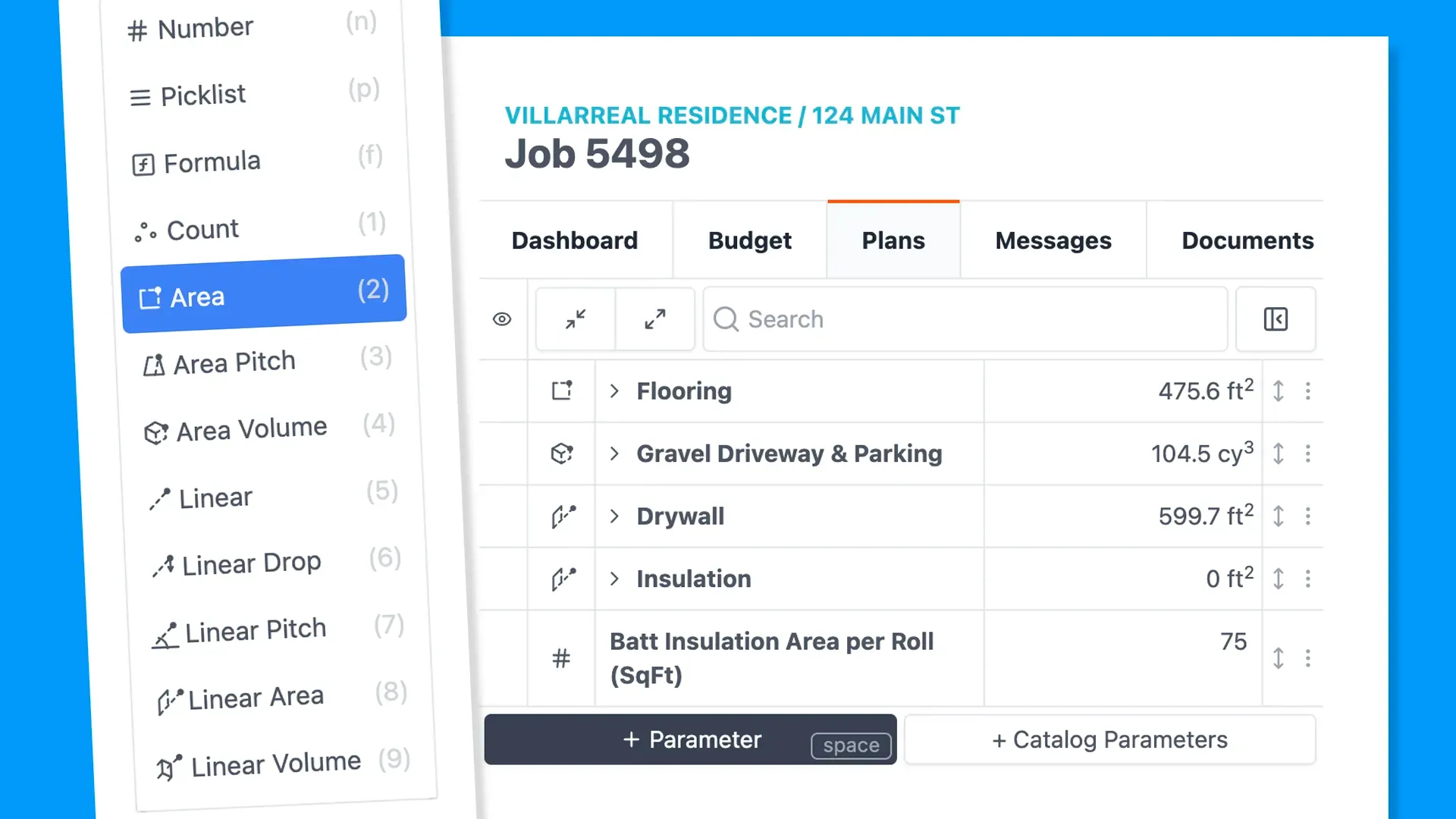Click the Flooring area type icon
1456x819 pixels.
click(562, 391)
